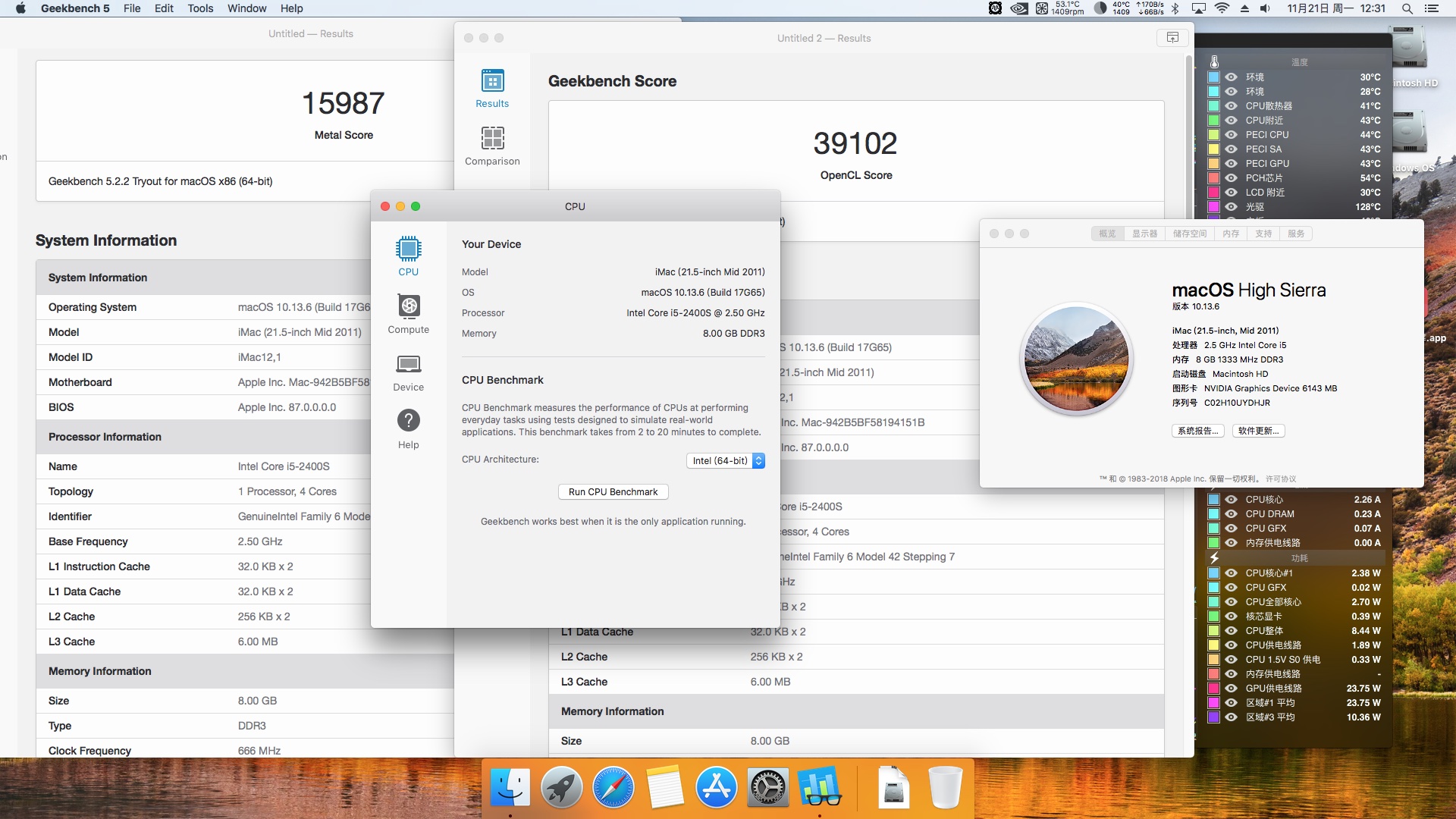Open the File menu
Image resolution: width=1456 pixels, height=819 pixels.
coord(132,8)
